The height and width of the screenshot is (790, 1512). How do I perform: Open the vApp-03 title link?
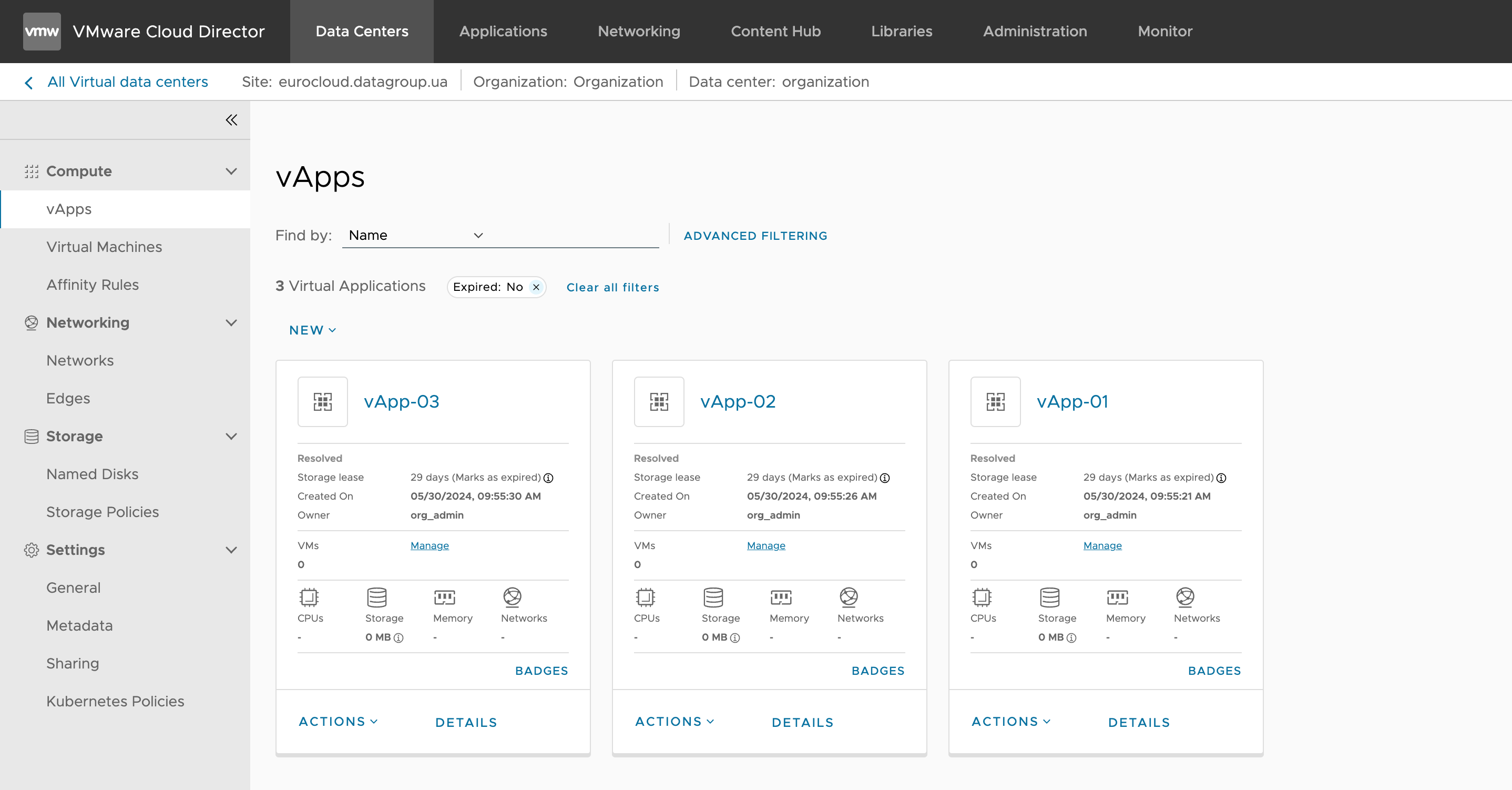402,402
